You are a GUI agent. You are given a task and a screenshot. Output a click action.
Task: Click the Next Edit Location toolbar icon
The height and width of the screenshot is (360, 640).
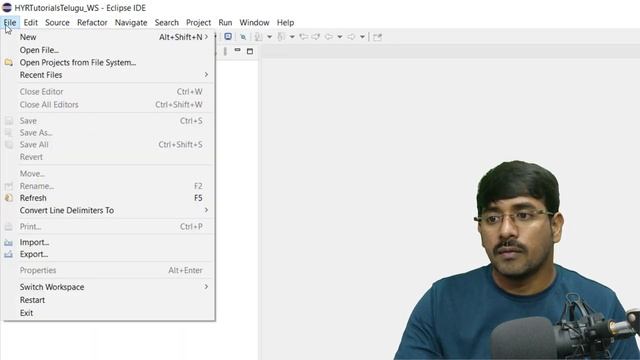tap(316, 37)
